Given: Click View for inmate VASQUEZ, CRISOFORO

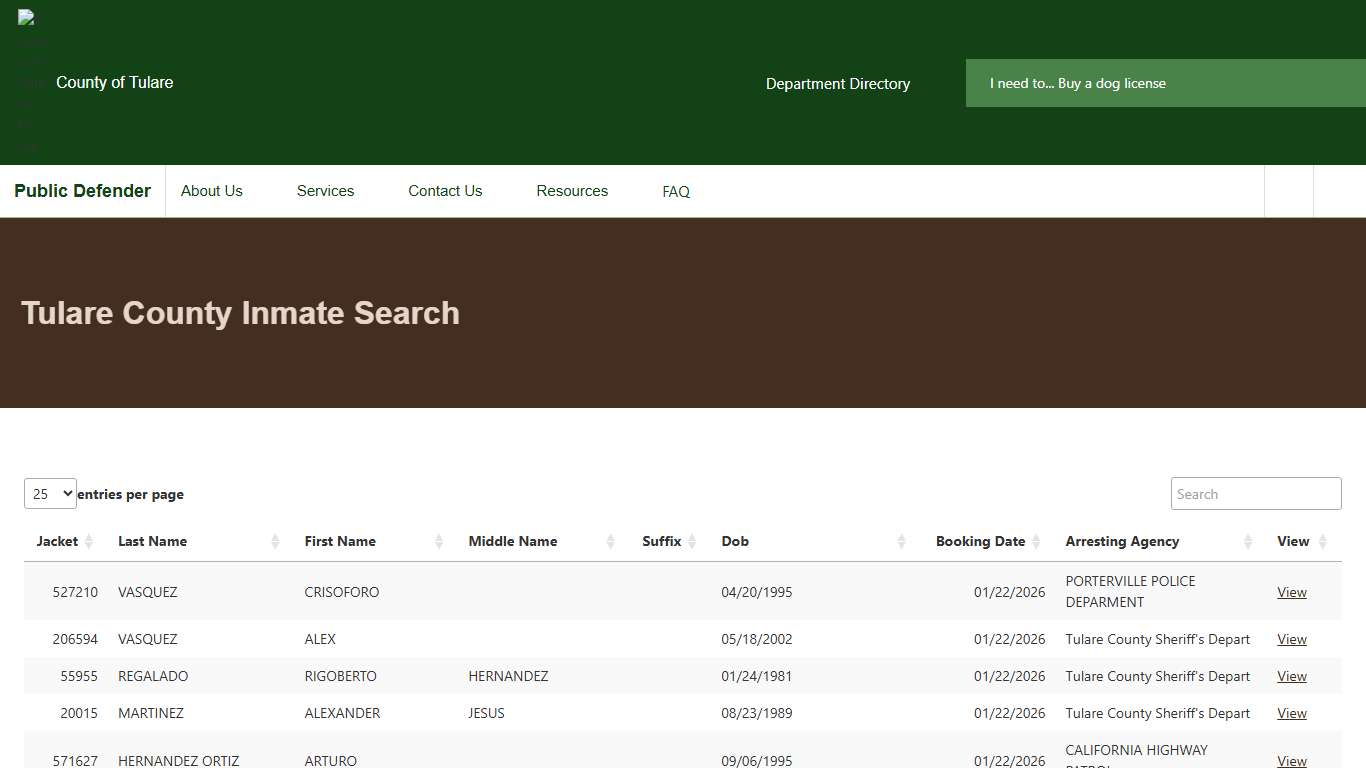Looking at the screenshot, I should pos(1291,591).
